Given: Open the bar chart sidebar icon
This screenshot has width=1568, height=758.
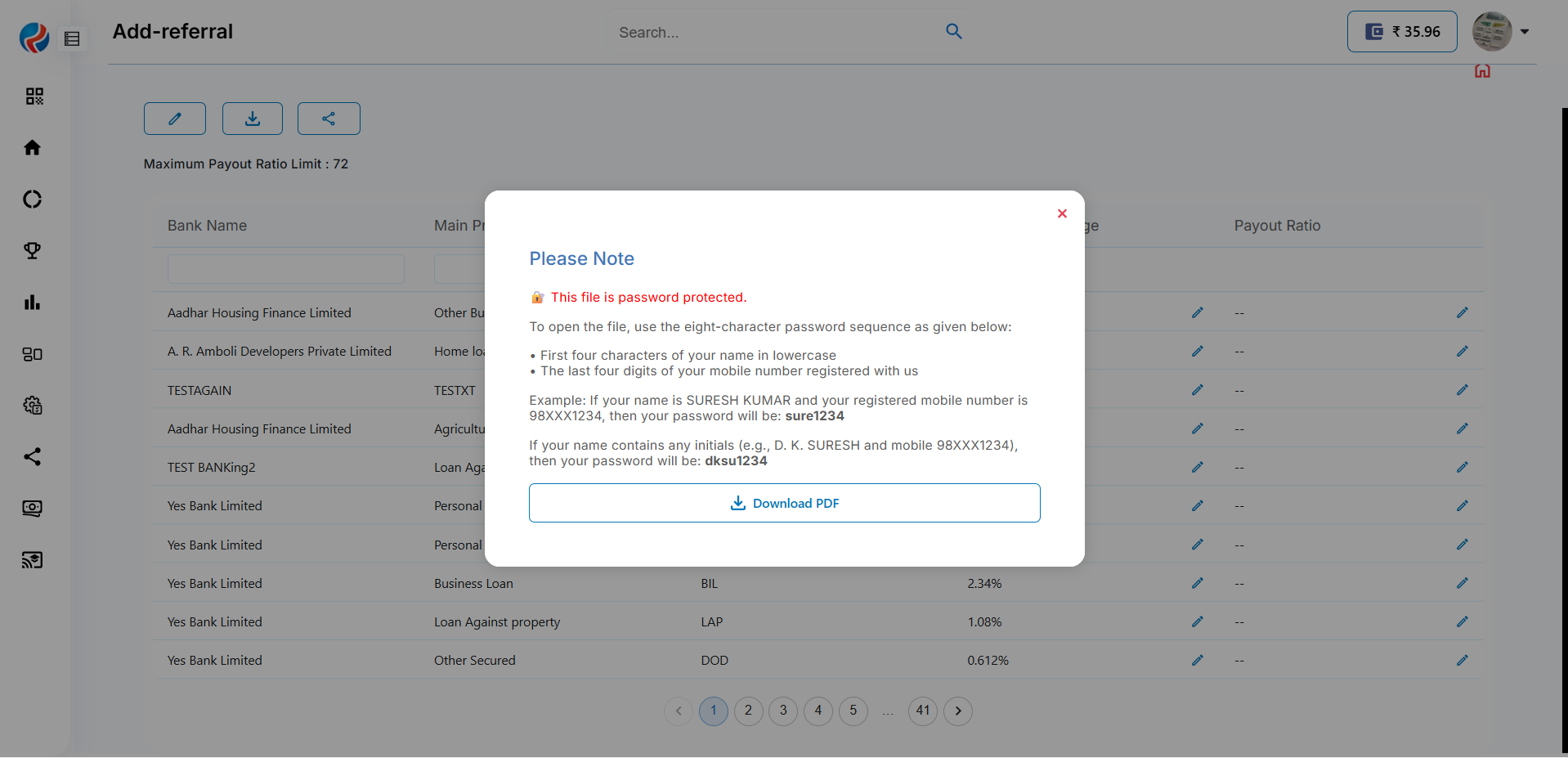Looking at the screenshot, I should click(x=33, y=303).
